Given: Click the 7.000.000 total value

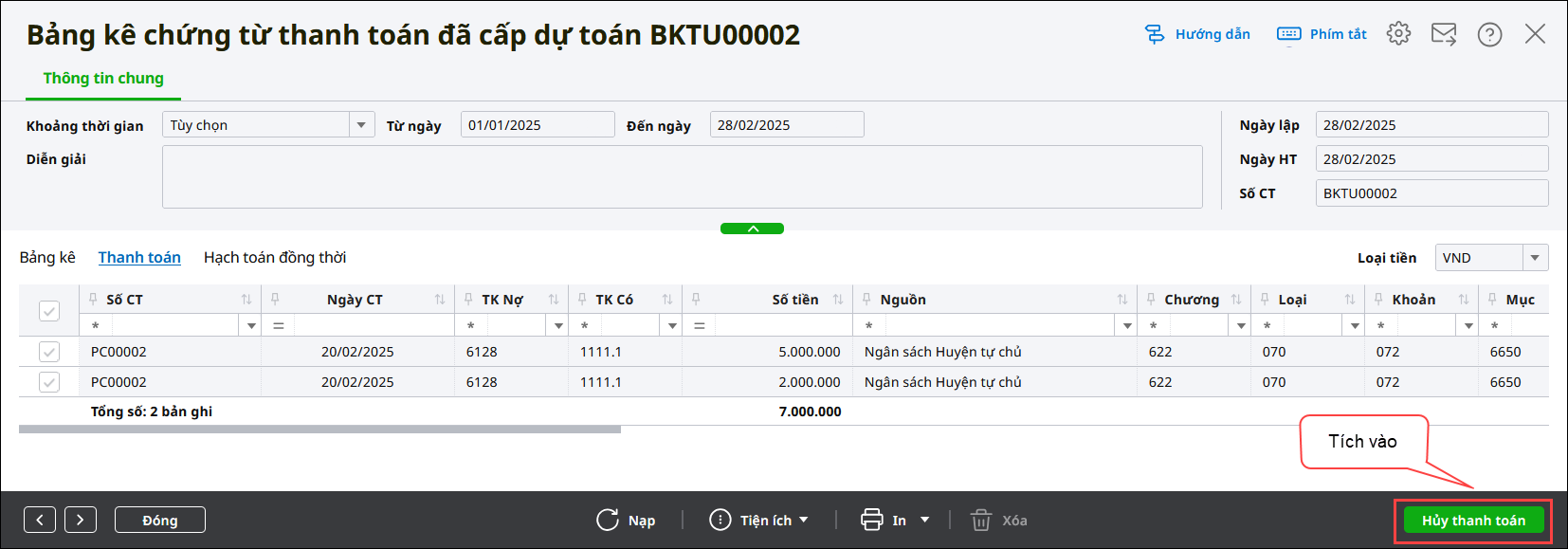Looking at the screenshot, I should coord(810,412).
